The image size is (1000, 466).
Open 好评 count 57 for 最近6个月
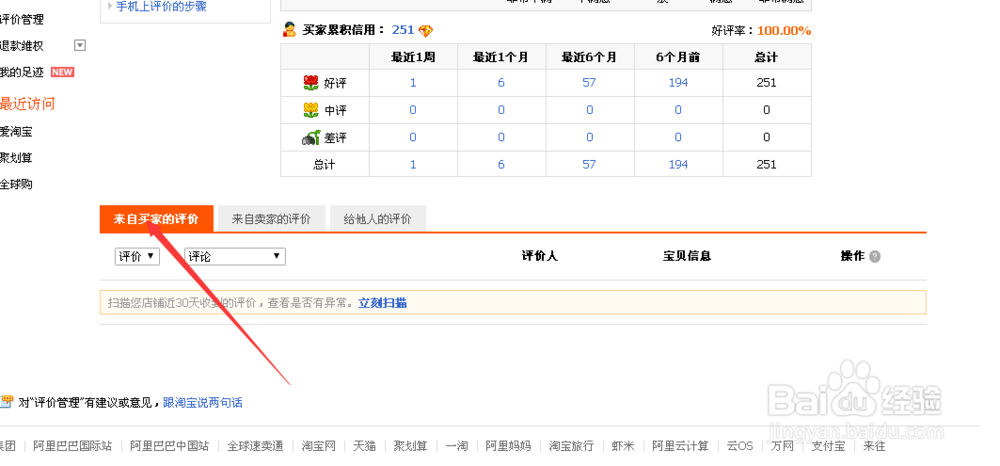point(589,83)
